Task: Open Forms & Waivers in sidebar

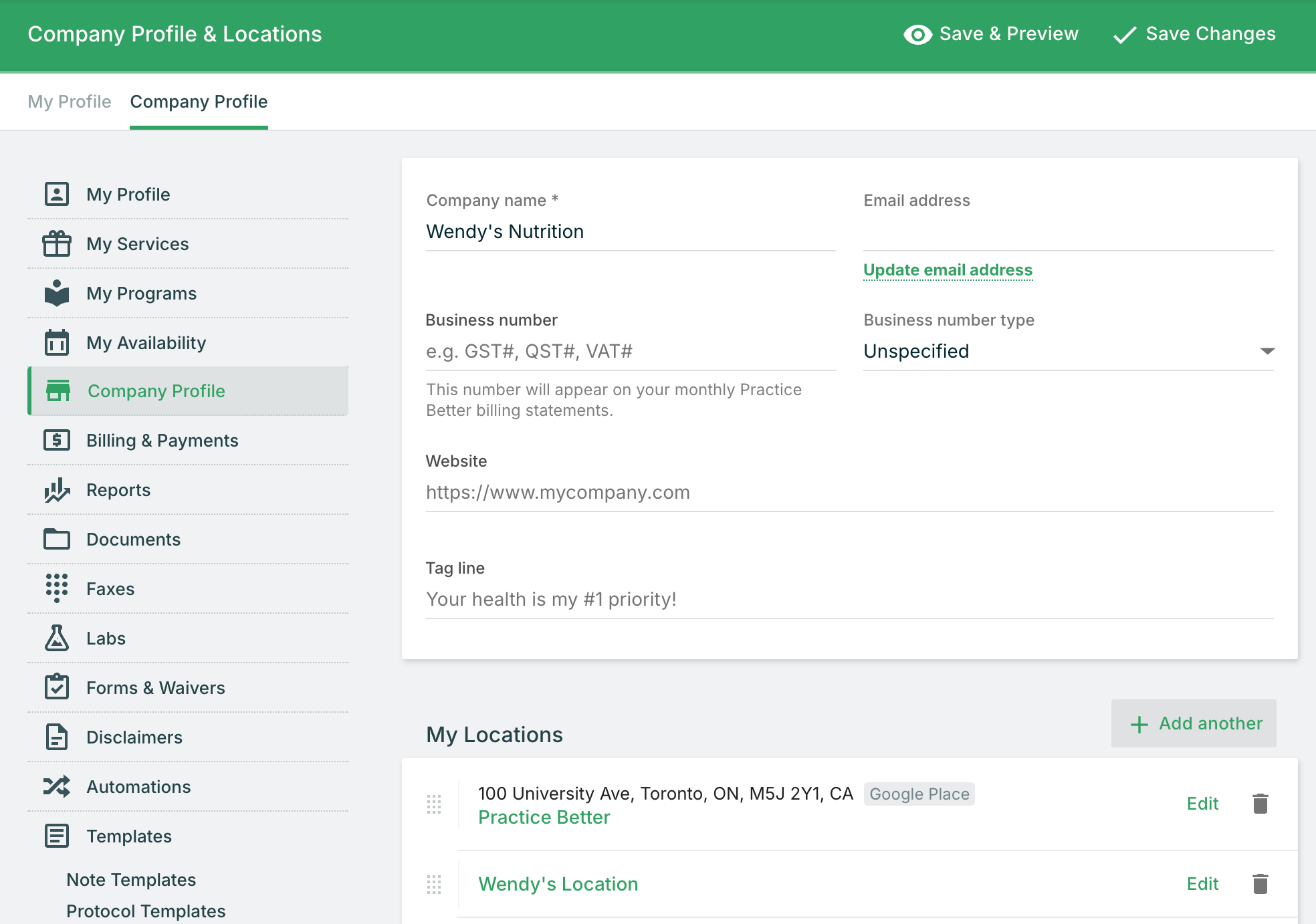Action: [x=155, y=688]
